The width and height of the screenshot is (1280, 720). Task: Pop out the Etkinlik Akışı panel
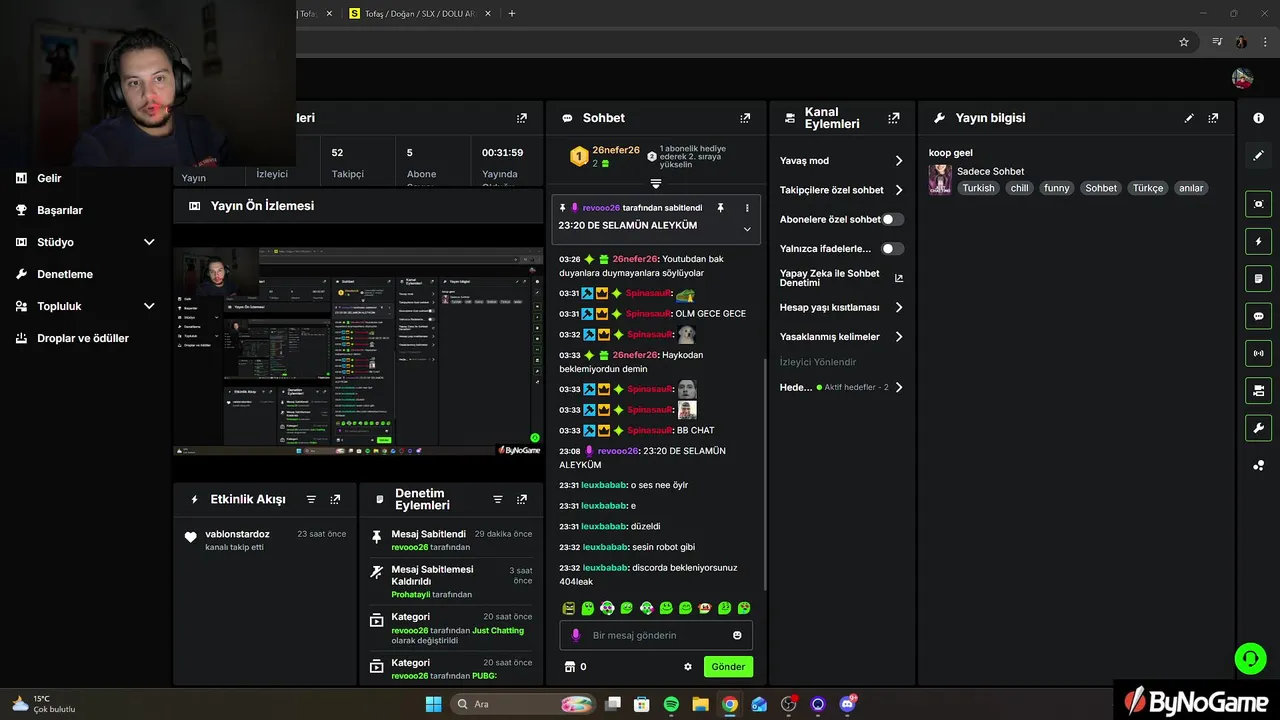coord(335,499)
